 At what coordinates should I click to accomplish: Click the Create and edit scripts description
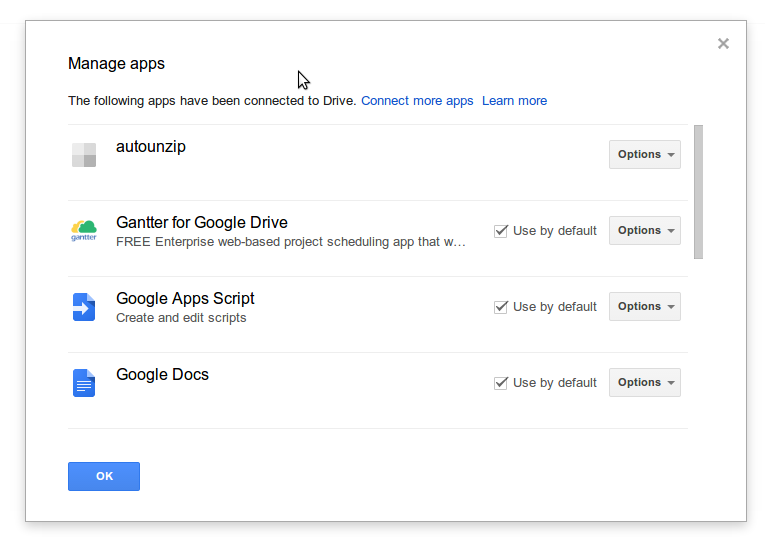pos(181,318)
